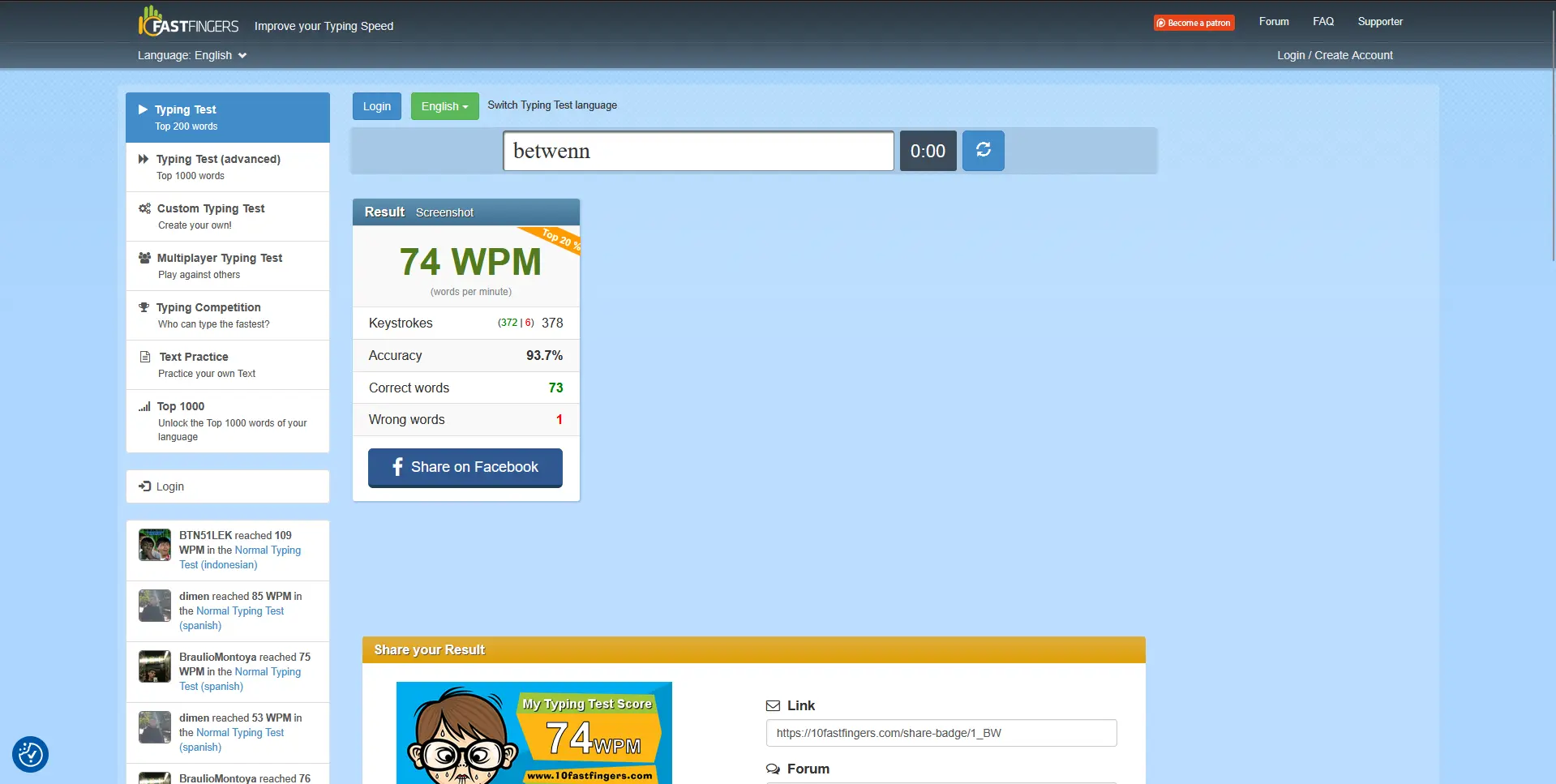The image size is (1556, 784).
Task: Click the Typing Test advanced fast-forward icon
Action: (x=144, y=159)
